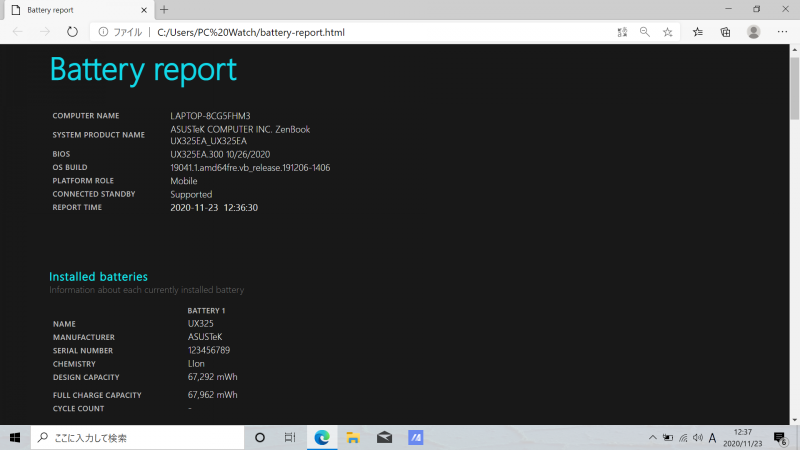Open Edge settings and more menu
The image size is (800, 450).
[782, 32]
